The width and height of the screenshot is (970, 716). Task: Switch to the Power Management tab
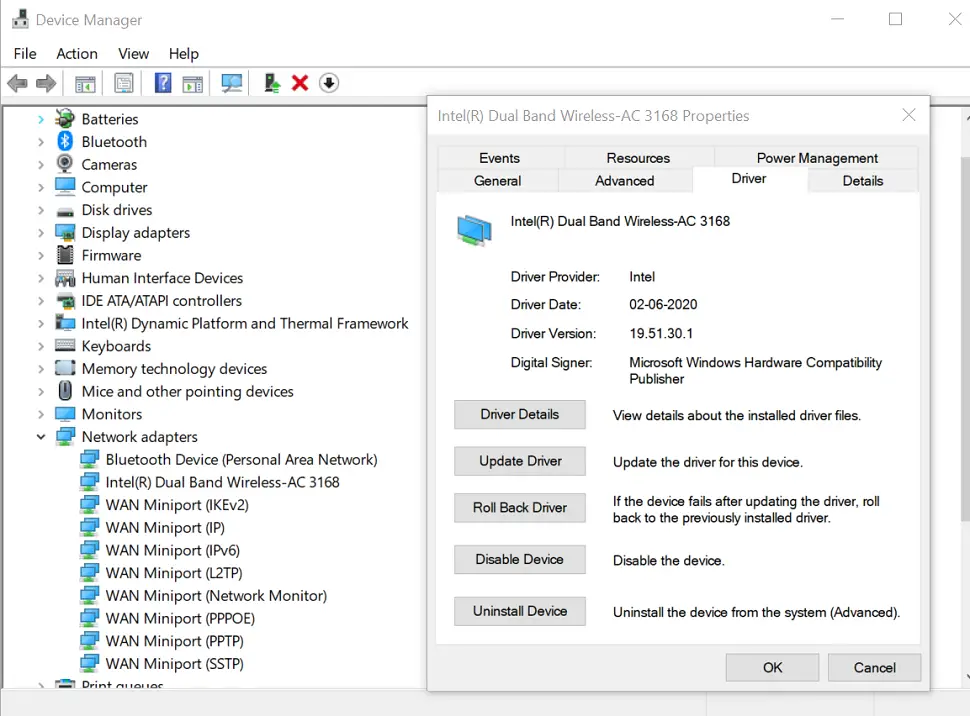tap(817, 158)
